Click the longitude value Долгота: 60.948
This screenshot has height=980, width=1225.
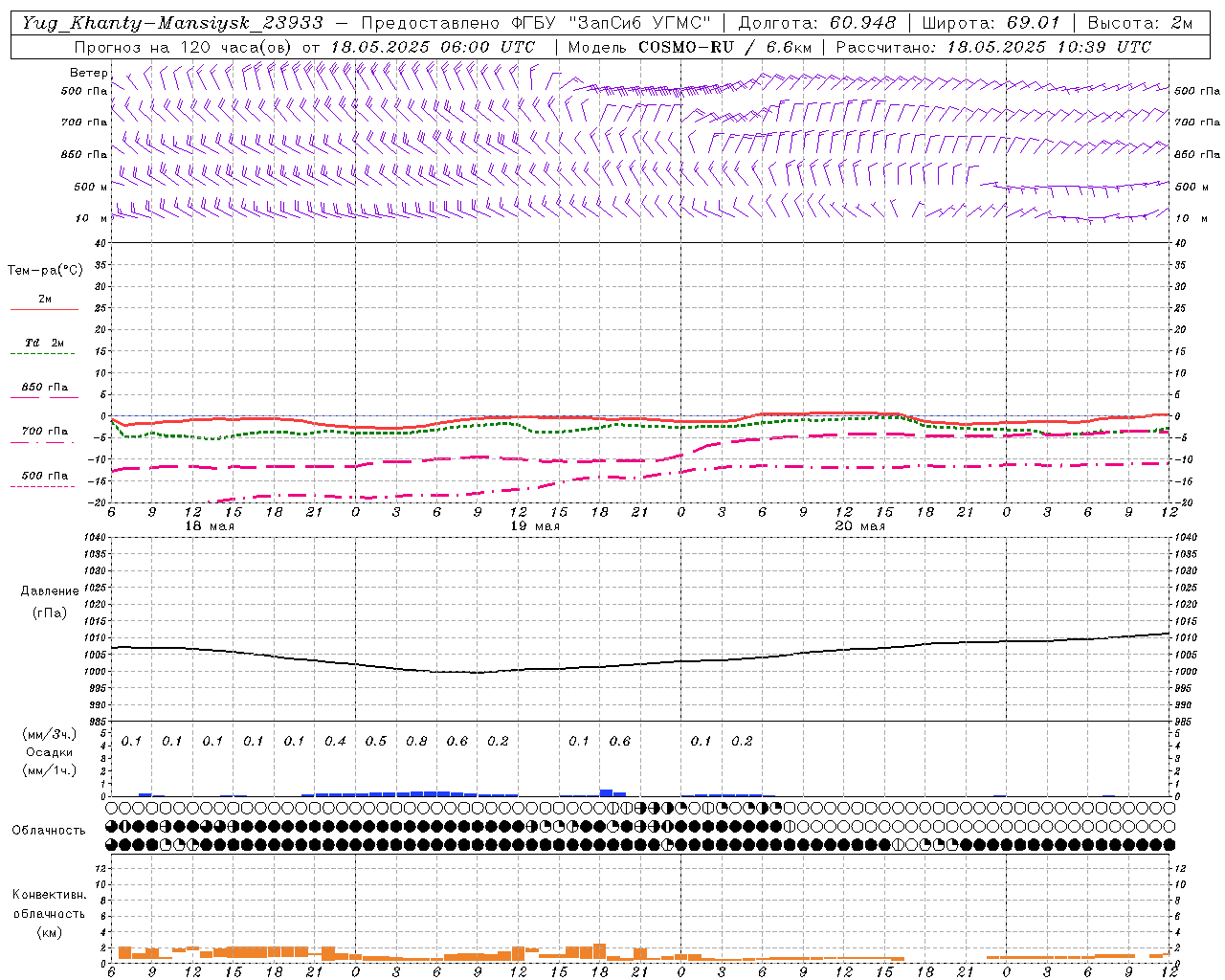pos(817,23)
